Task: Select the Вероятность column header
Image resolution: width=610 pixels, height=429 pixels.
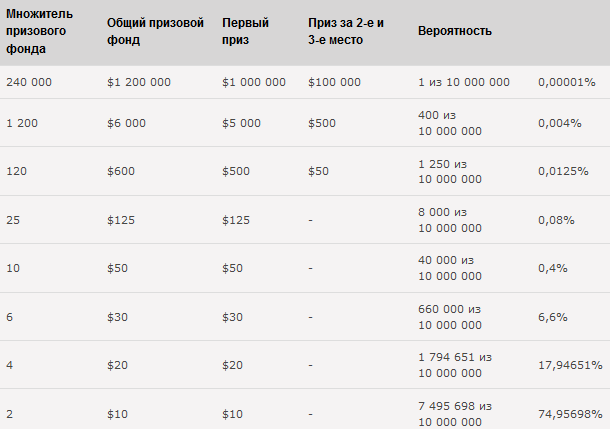Action: [455, 31]
